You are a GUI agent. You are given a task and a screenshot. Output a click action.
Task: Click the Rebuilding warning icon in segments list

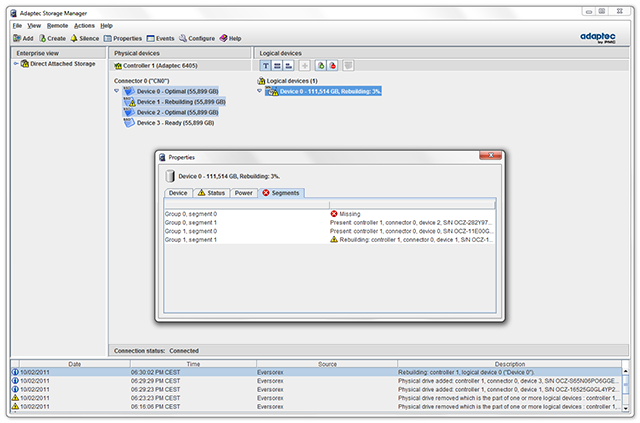tap(334, 239)
